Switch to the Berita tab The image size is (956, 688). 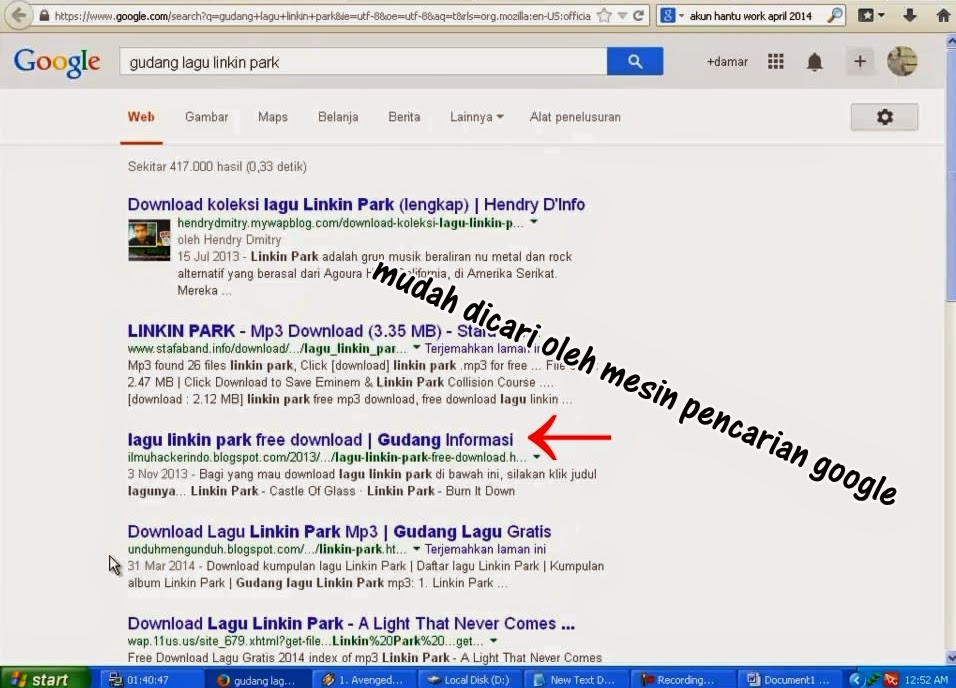pos(404,117)
